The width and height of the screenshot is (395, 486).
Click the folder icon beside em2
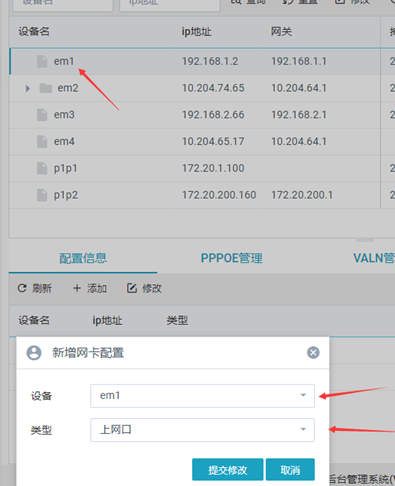[x=46, y=88]
